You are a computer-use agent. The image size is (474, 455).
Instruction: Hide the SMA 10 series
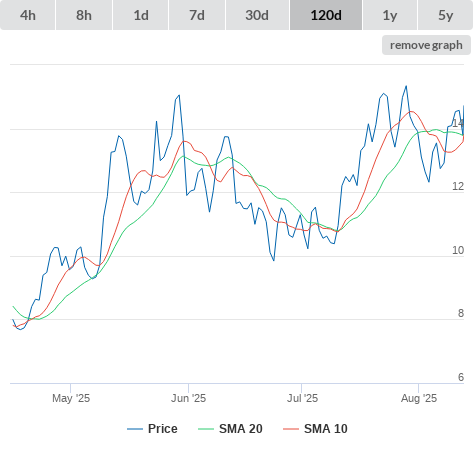(326, 429)
